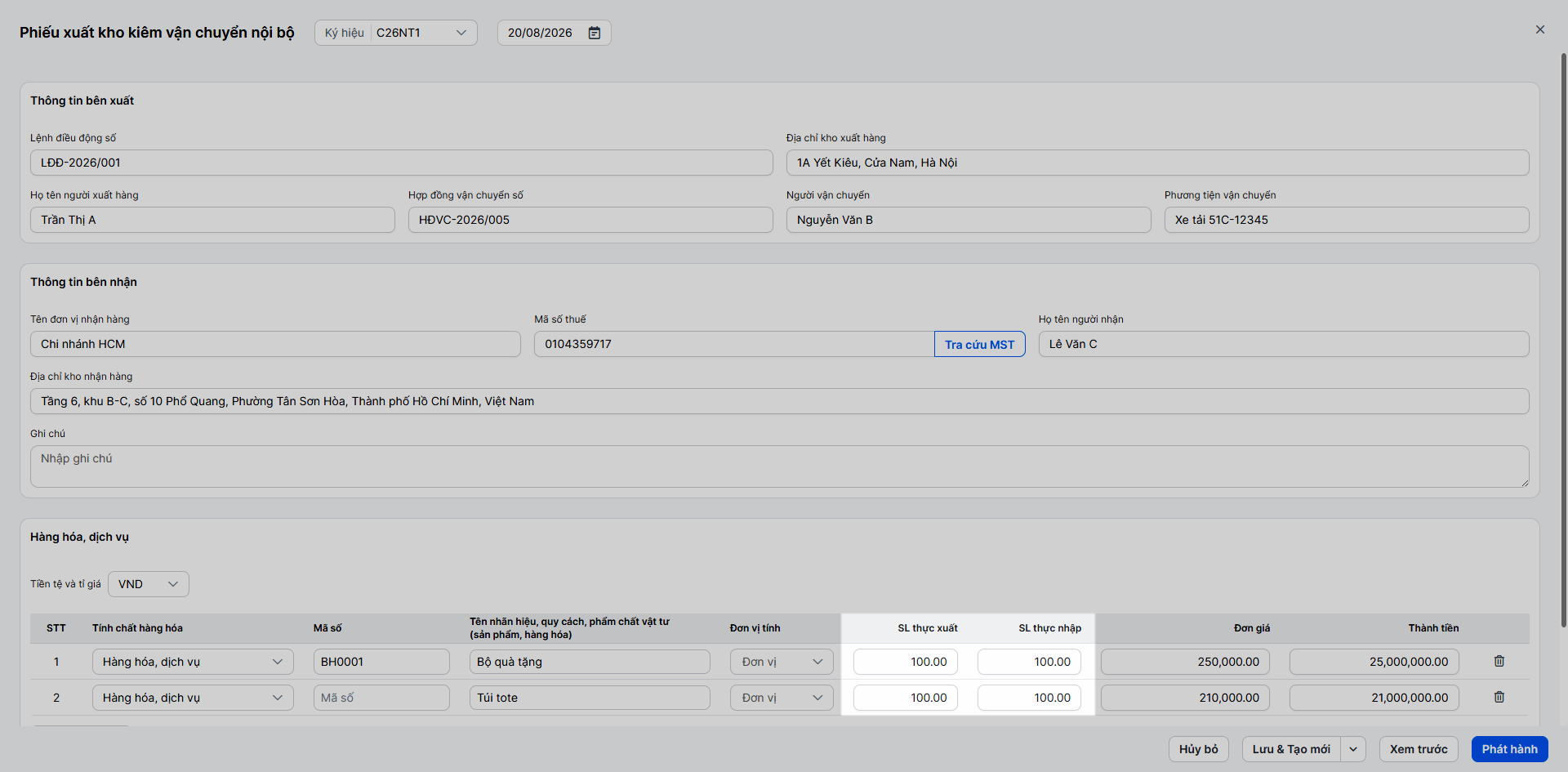Click the Phát hành button
This screenshot has height=772, width=1568.
pyautogui.click(x=1510, y=749)
